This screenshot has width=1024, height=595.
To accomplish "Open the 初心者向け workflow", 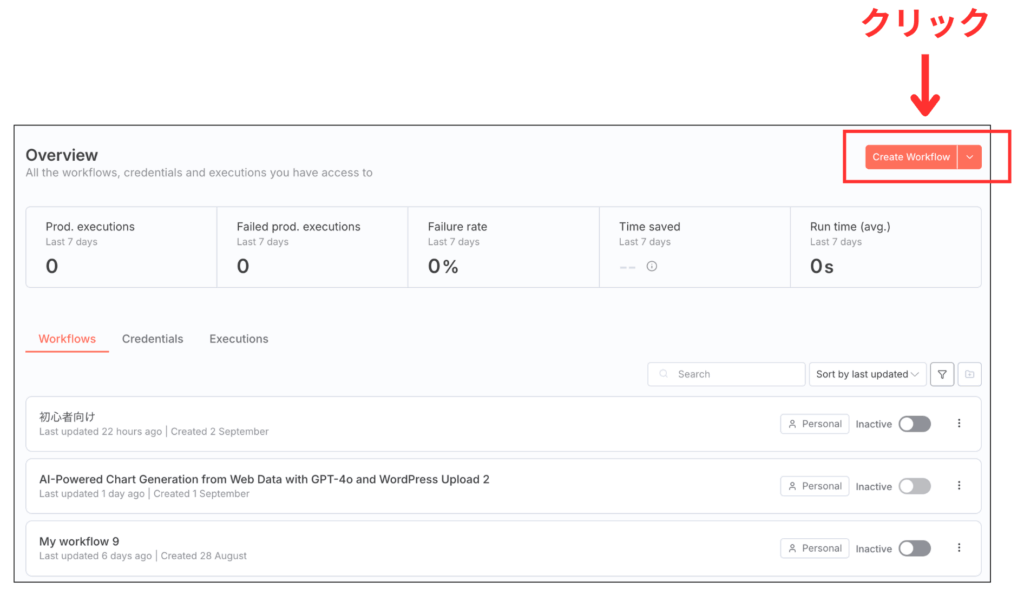I will coord(65,415).
